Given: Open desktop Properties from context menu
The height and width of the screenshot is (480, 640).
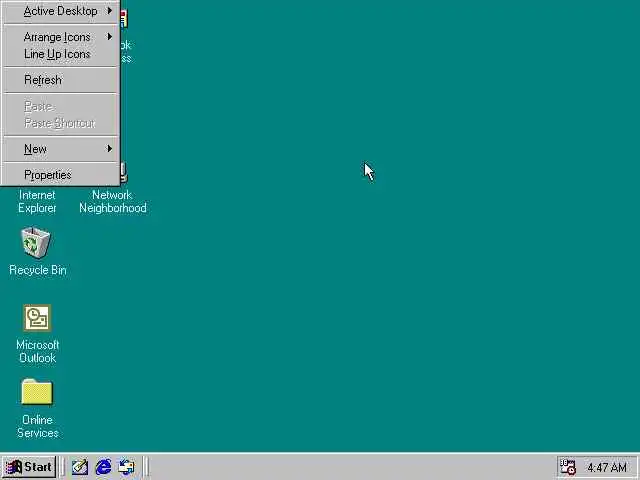Looking at the screenshot, I should tap(60, 175).
